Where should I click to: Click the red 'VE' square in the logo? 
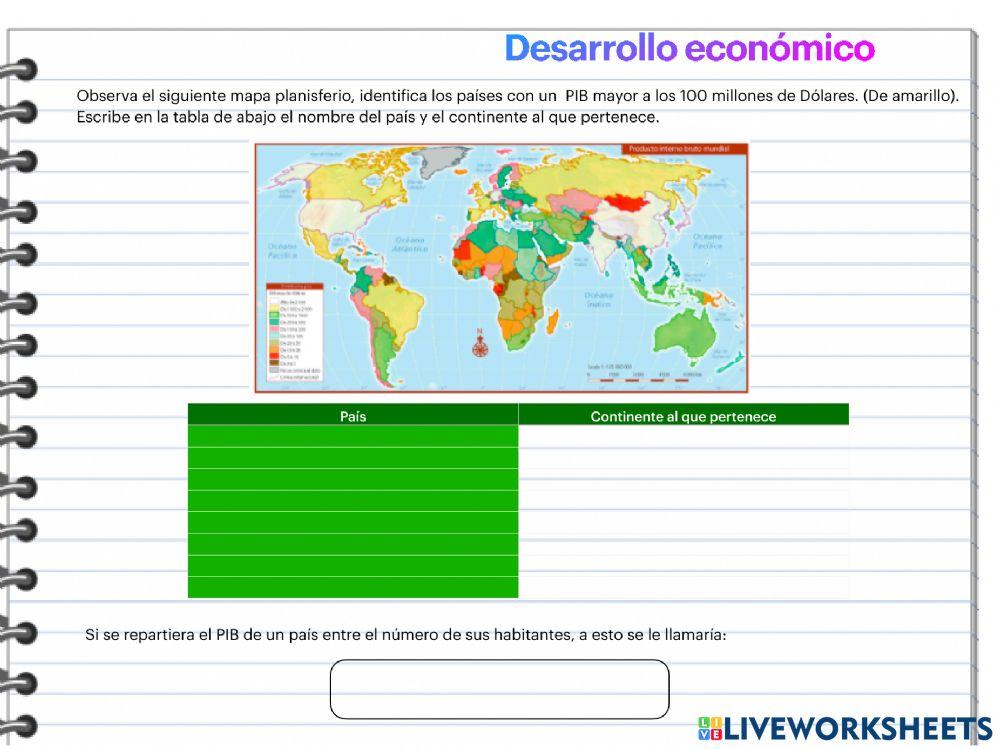point(716,733)
